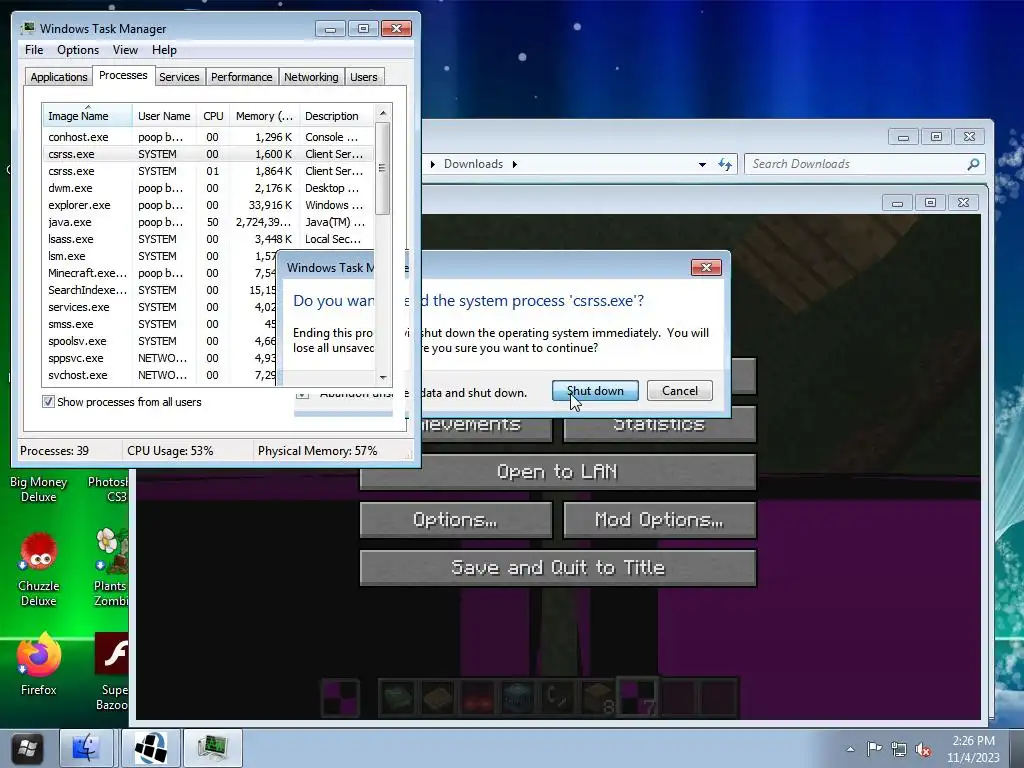Viewport: 1024px width, 768px height.
Task: Select the lsass.exe process row
Action: 208,239
